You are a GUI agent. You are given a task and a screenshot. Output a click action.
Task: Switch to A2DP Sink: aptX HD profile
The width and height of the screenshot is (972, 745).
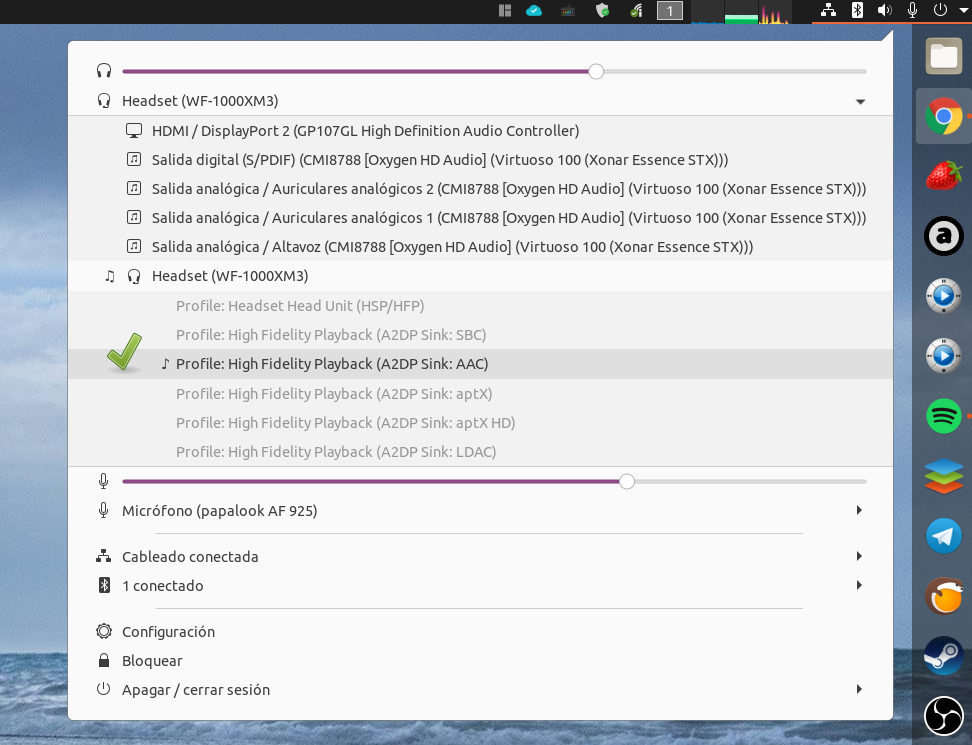click(480, 423)
